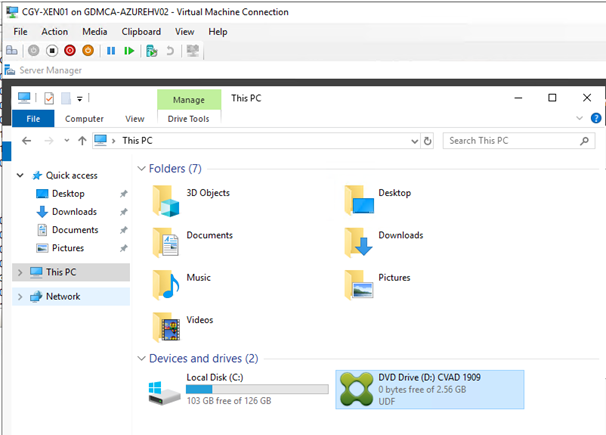Open the Media menu
Screen dimensions: 606x435
click(x=95, y=32)
